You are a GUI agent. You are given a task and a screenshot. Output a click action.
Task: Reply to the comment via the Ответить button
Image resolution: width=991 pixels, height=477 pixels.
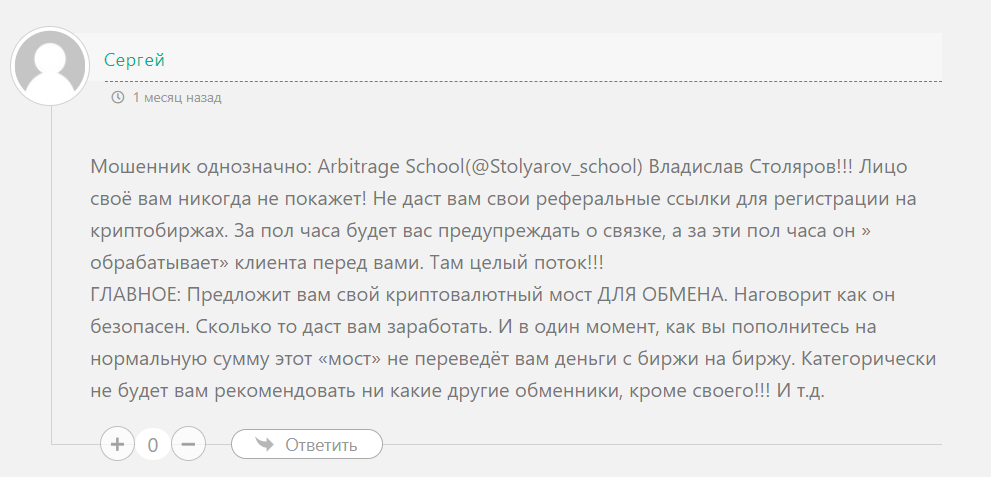[x=307, y=445]
